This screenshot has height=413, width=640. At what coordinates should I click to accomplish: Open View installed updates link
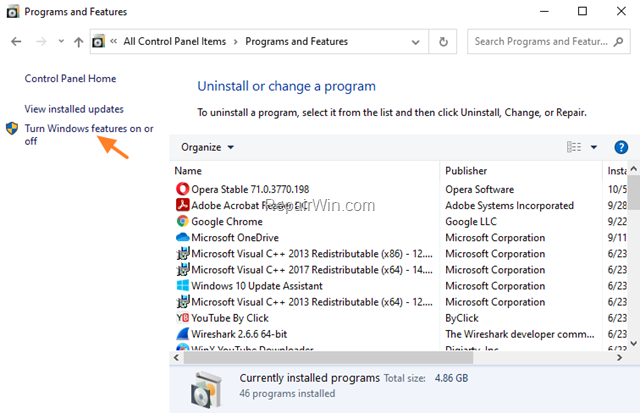point(74,109)
